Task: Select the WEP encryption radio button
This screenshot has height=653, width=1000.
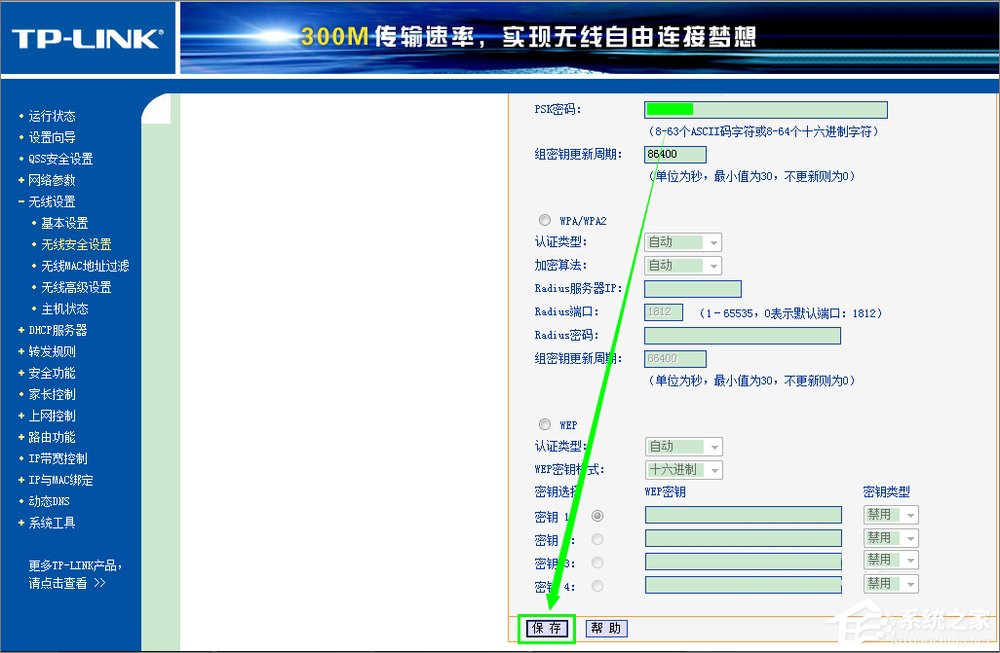Action: 545,423
